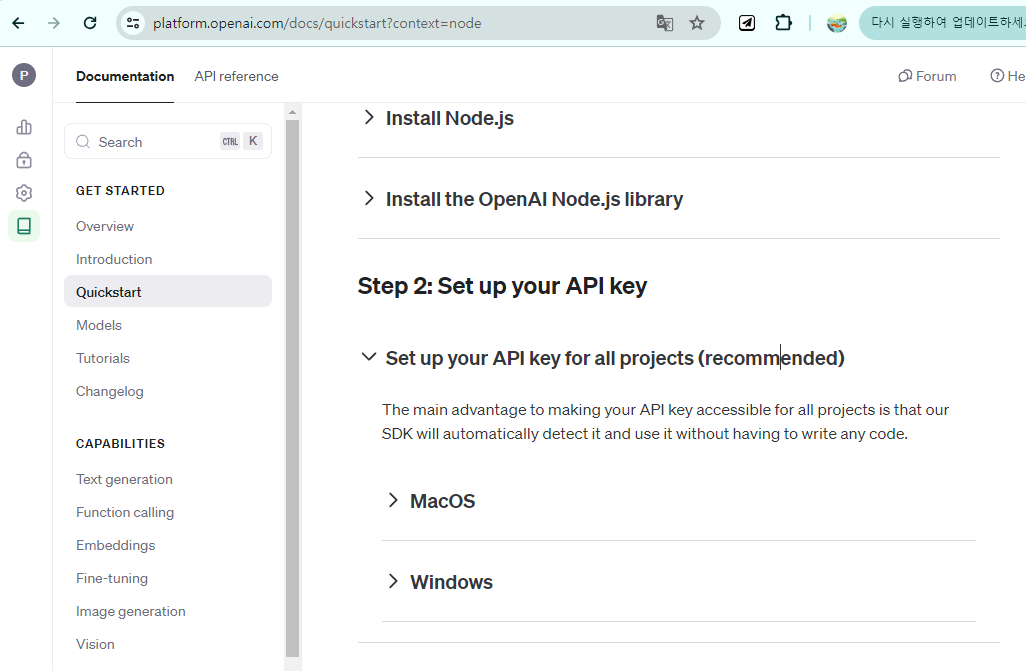Reload the current page
1026x671 pixels.
(x=90, y=23)
